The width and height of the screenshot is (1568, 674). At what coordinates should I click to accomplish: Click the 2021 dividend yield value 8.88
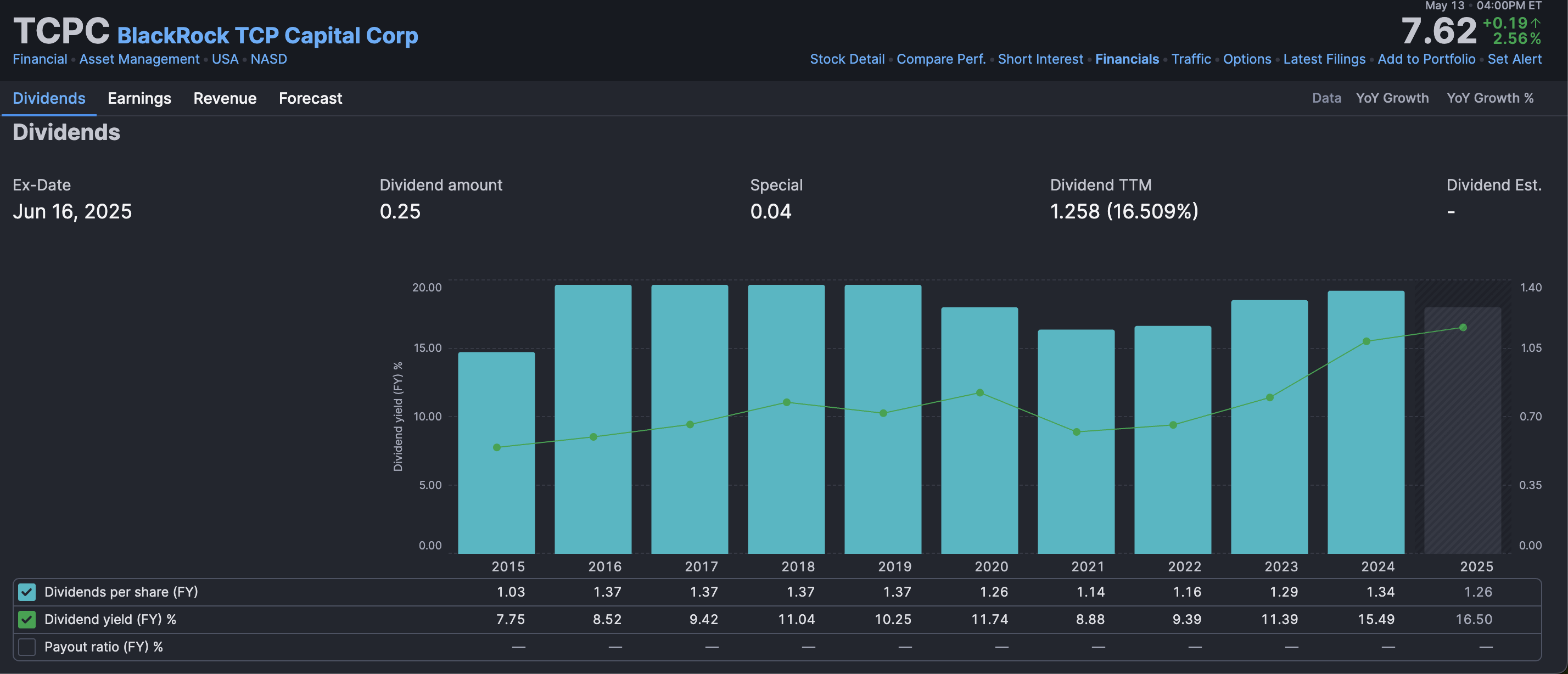click(1090, 619)
